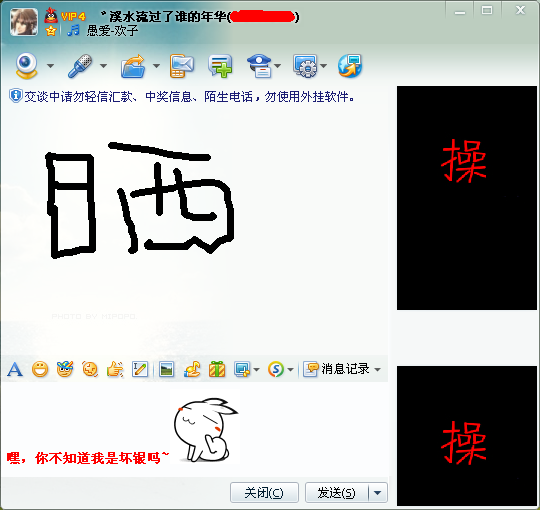Open font settings with the A icon
The height and width of the screenshot is (510, 540).
(x=15, y=370)
